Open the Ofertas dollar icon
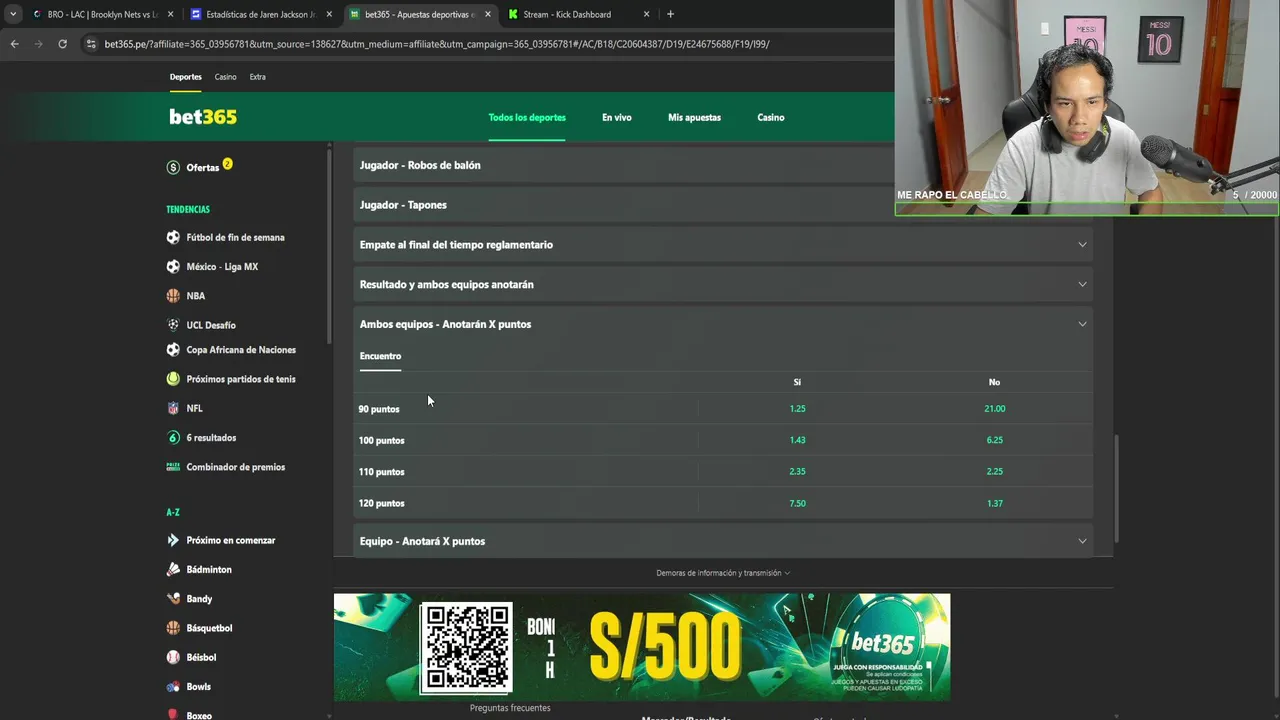This screenshot has width=1280, height=720. 173,167
